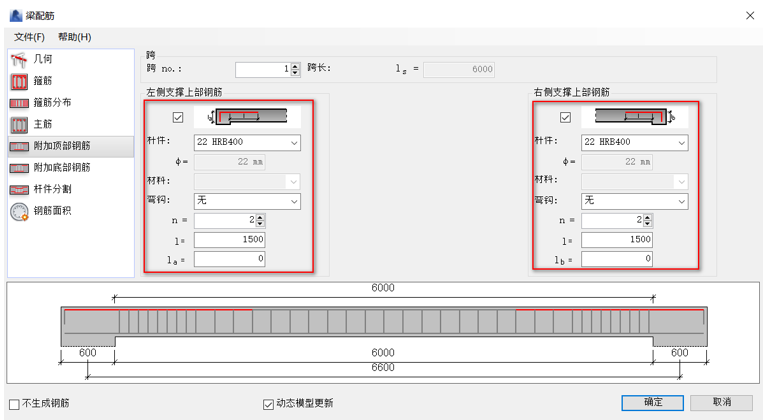
Task: Click the 附加顶部钢筋 additional top bars icon
Action: coord(18,147)
